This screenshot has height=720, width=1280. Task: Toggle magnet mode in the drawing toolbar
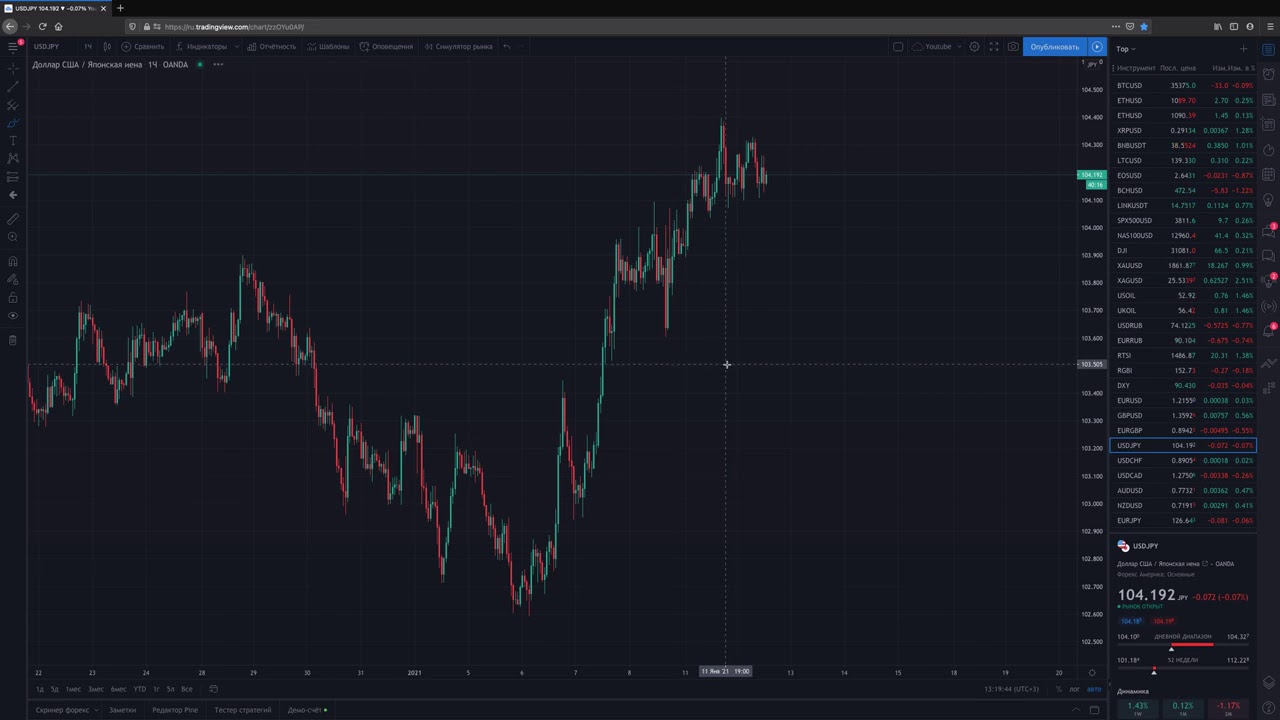click(x=13, y=261)
